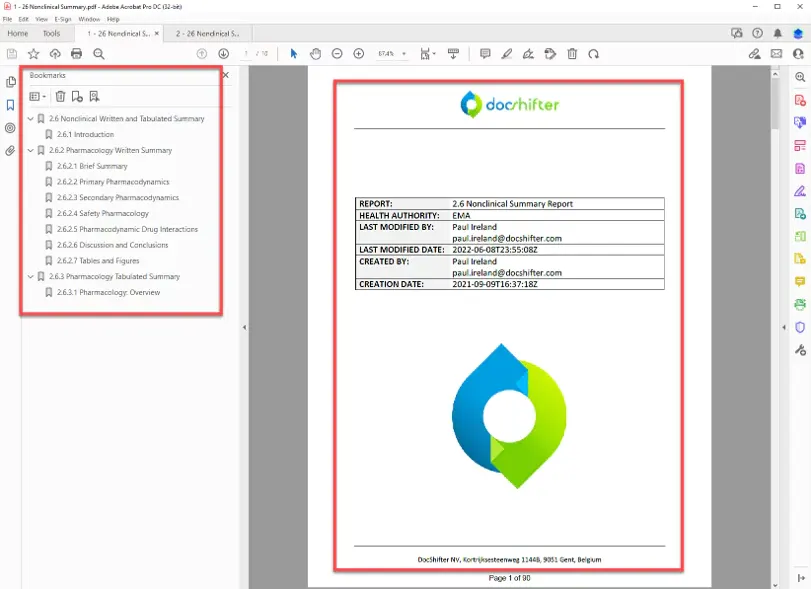This screenshot has width=811, height=589.
Task: Click the current page number field
Action: click(x=246, y=54)
